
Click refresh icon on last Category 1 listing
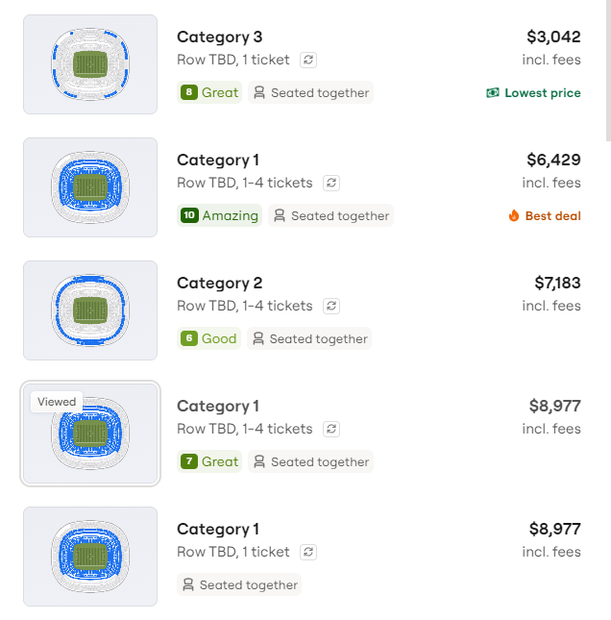click(x=309, y=552)
